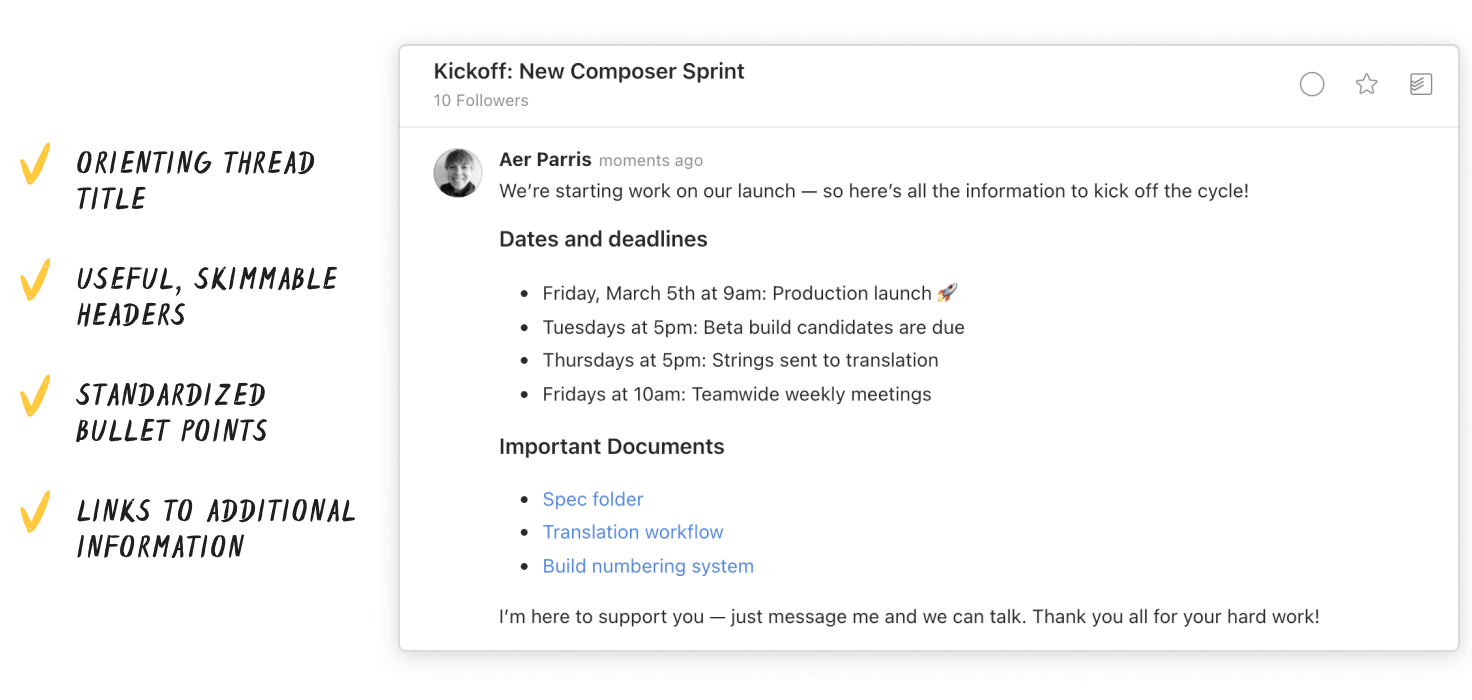Image resolution: width=1472 pixels, height=700 pixels.
Task: Click the moments ago timestamp
Action: pyautogui.click(x=650, y=160)
